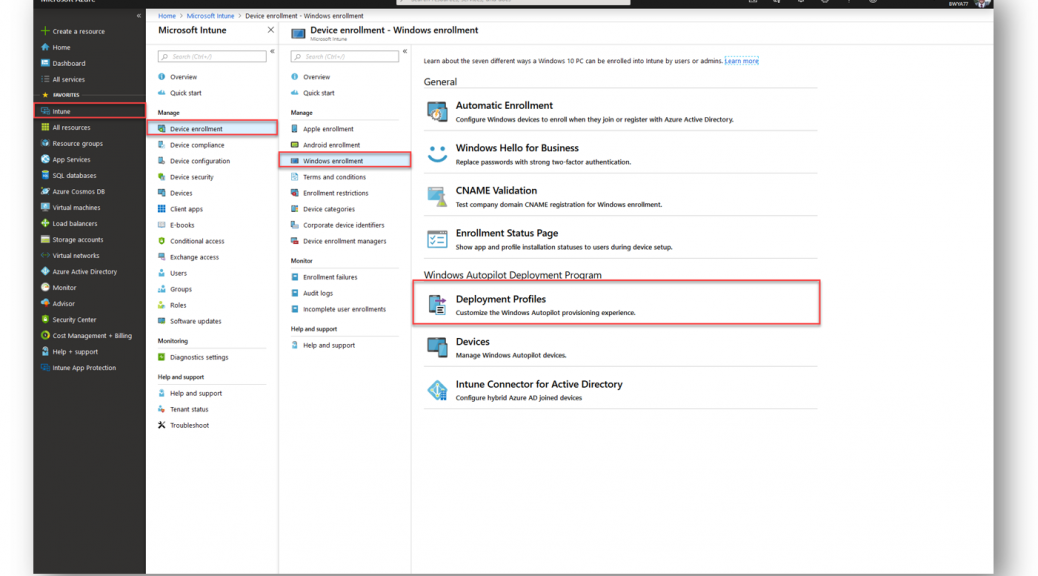Click the Windows Hello for Business smiley icon
This screenshot has height=576, width=1038.
(437, 154)
